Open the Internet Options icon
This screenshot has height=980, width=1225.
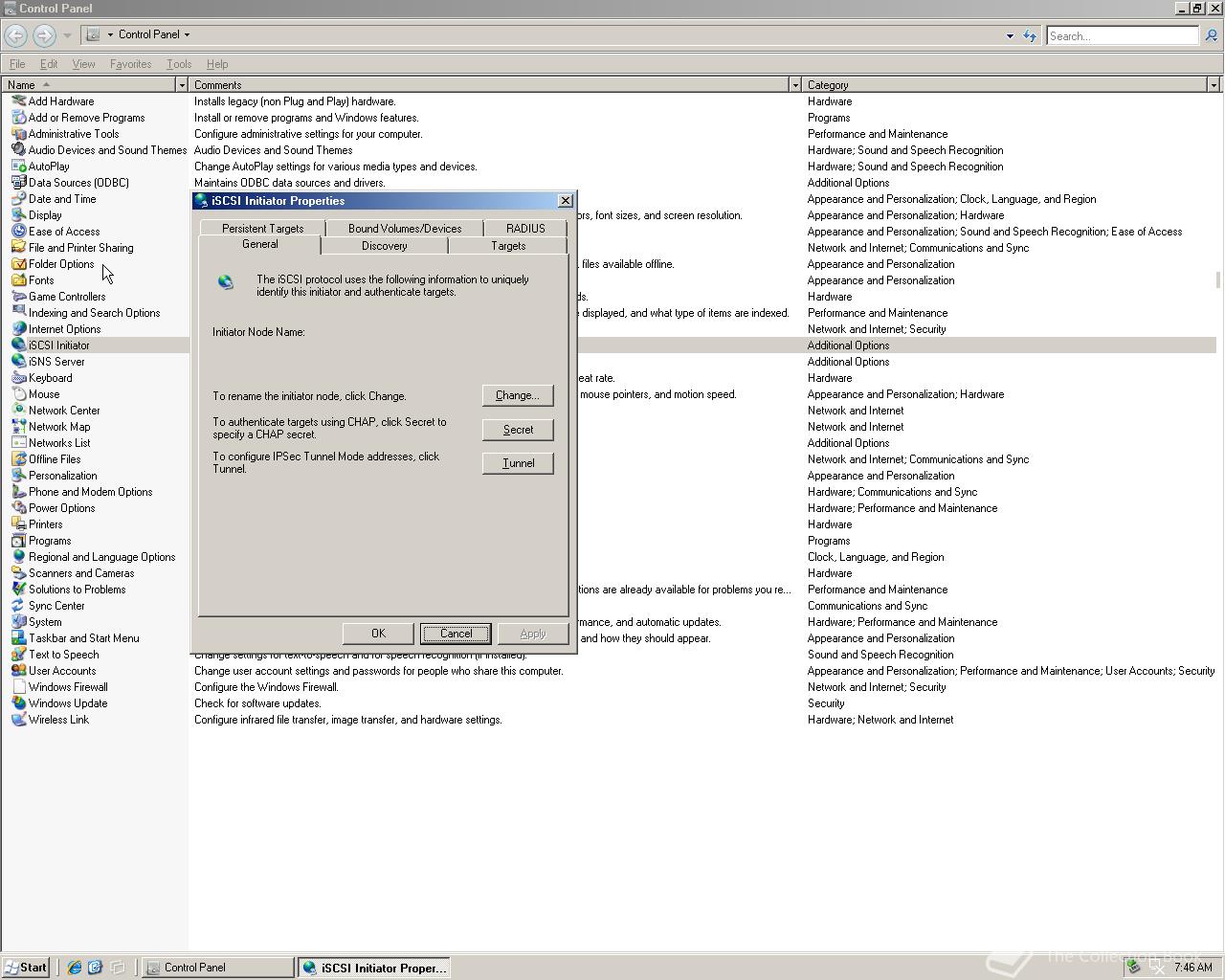click(x=18, y=329)
